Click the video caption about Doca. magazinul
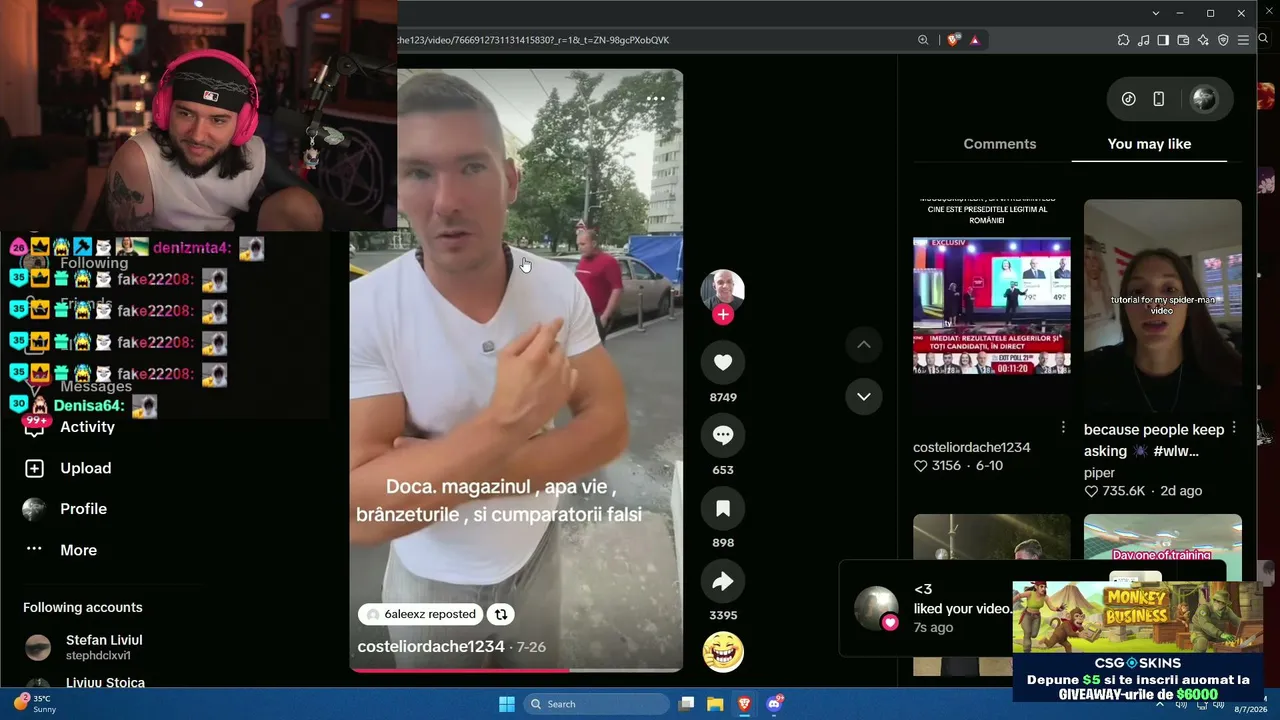1280x720 pixels. pos(499,501)
